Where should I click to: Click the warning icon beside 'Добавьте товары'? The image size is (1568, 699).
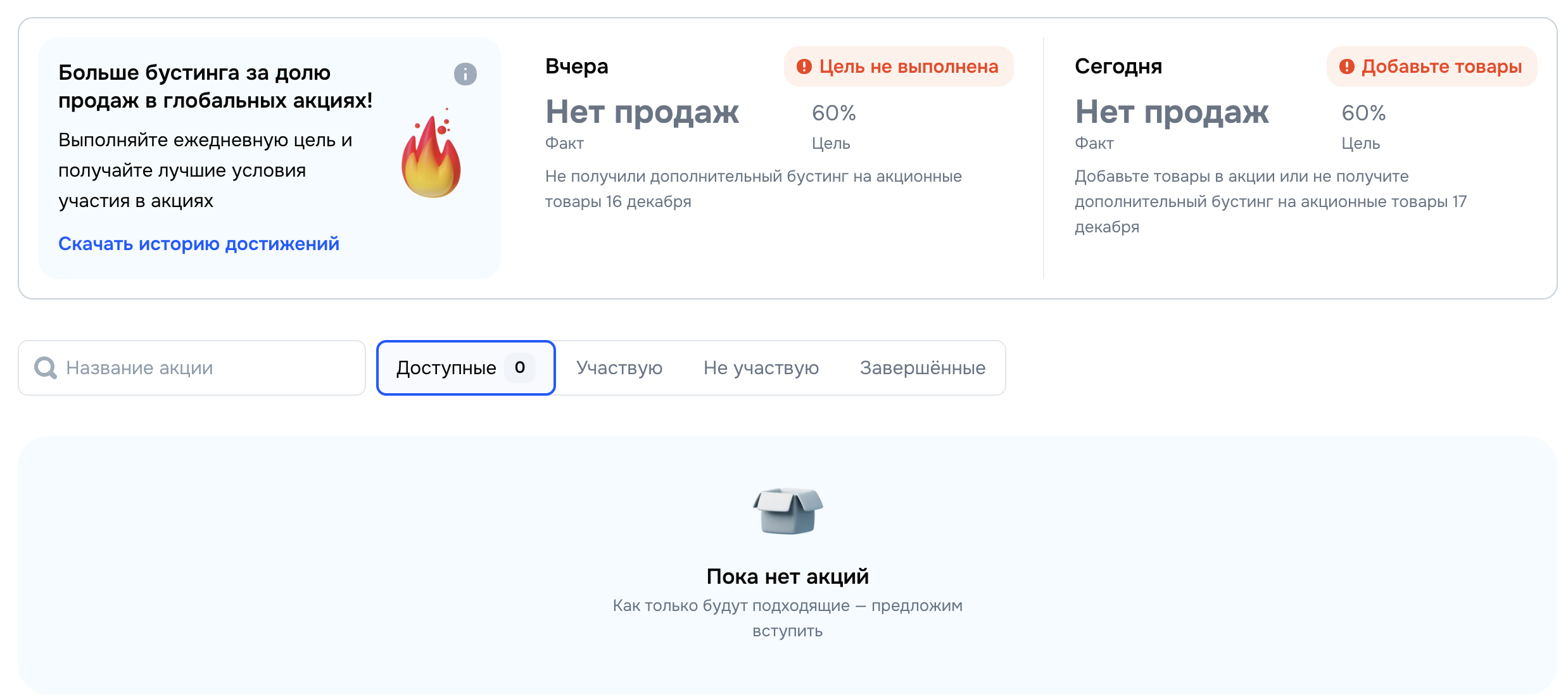1346,66
